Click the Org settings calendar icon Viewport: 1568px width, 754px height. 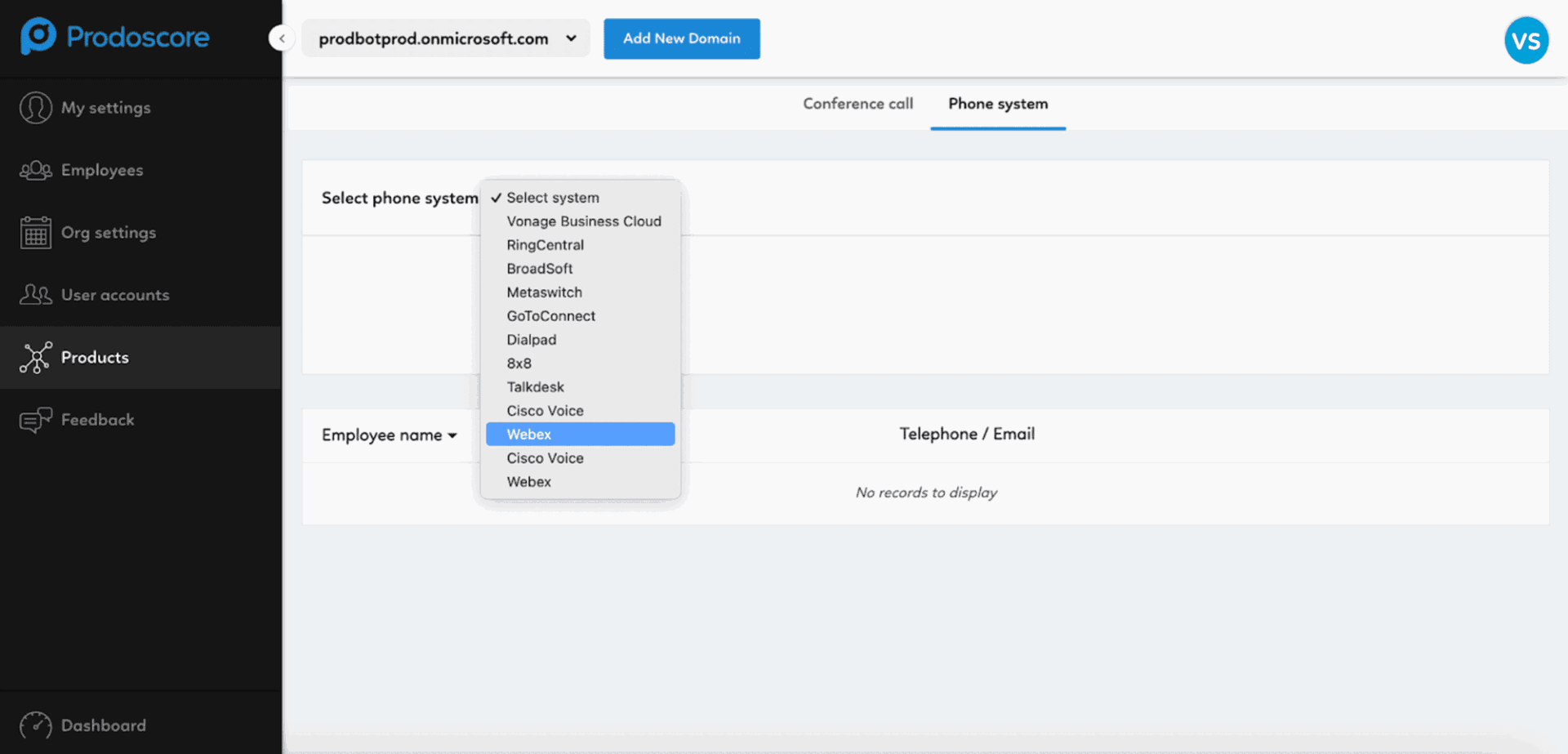36,233
